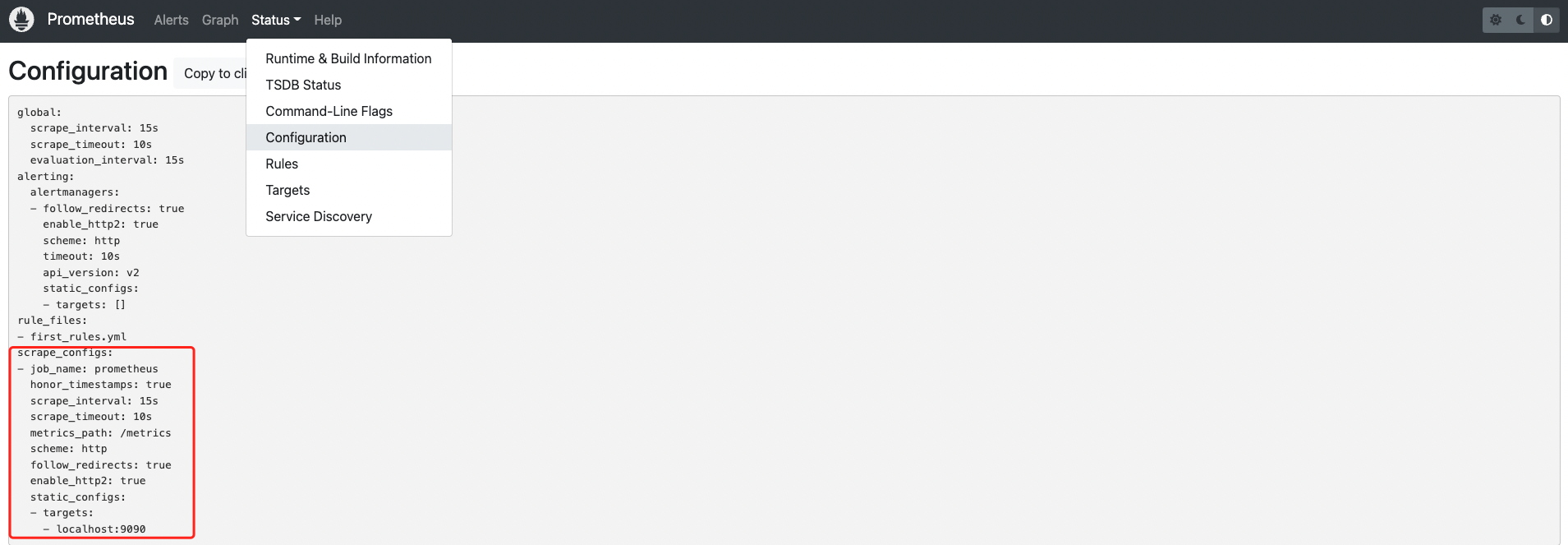
Task: Switch to light theme with sun icon
Action: pyautogui.click(x=1496, y=20)
